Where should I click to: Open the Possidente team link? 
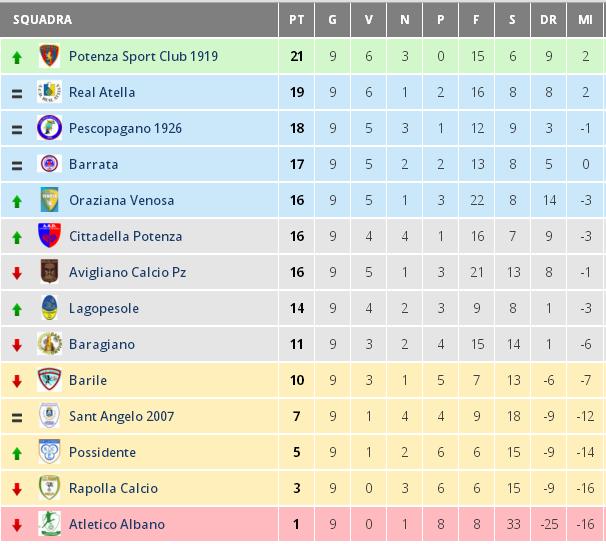(102, 452)
